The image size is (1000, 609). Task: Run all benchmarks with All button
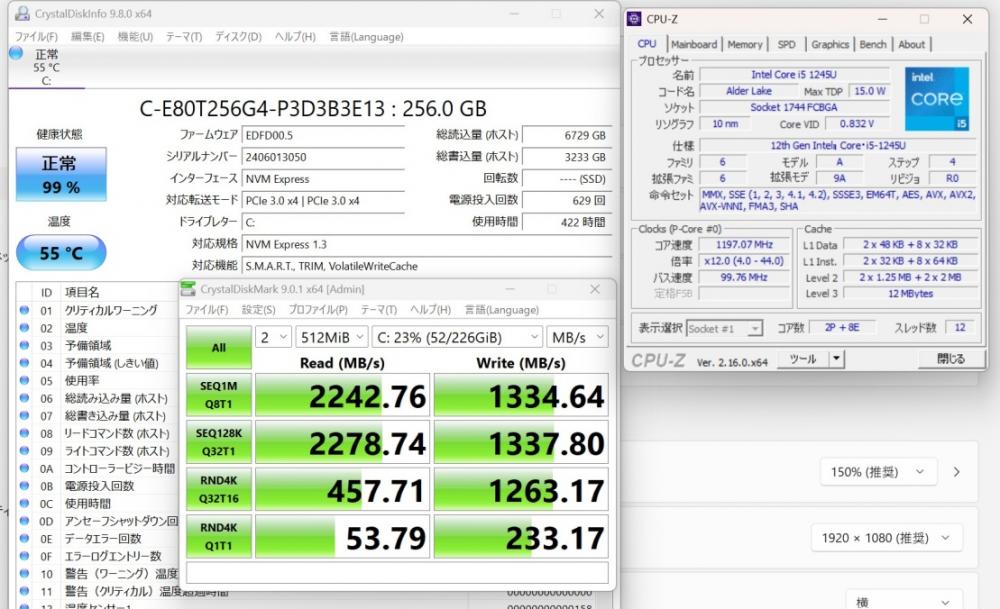coord(219,348)
